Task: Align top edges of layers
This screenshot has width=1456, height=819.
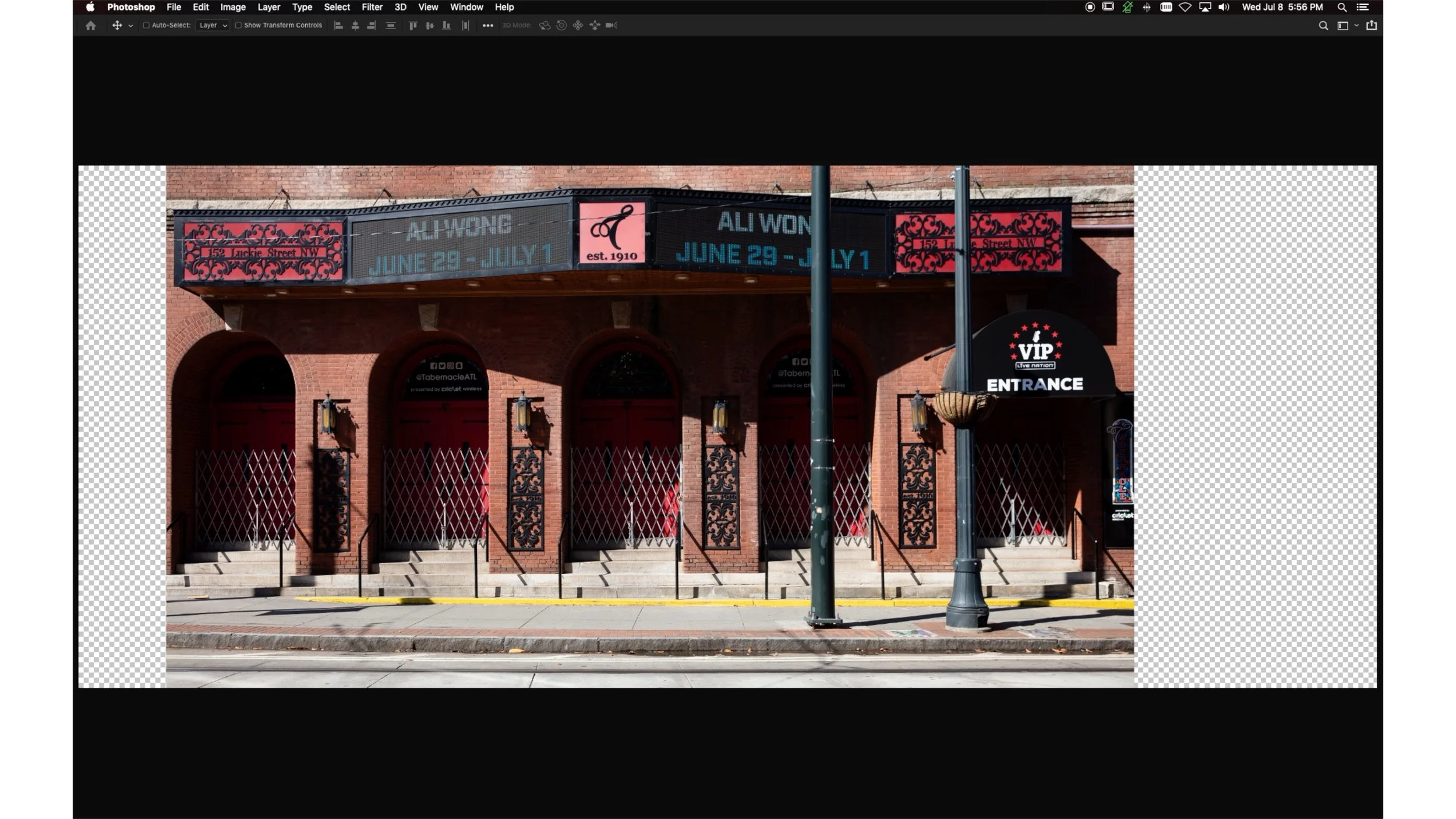Action: [413, 26]
